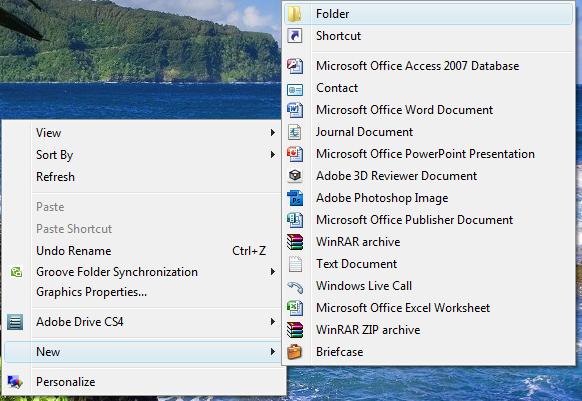Click the WinRAR archive icon

point(295,242)
